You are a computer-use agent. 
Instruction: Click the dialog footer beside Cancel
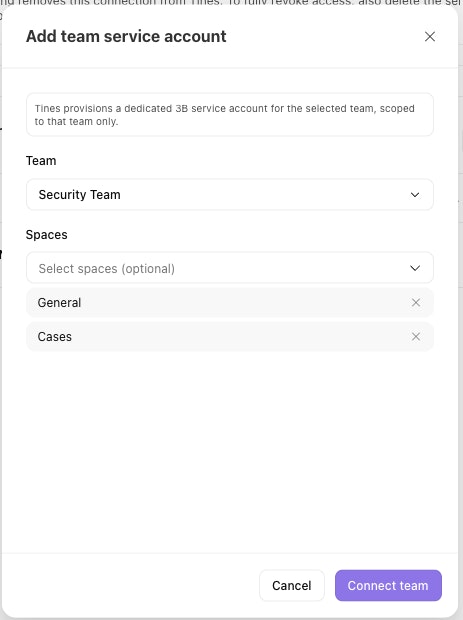tap(130, 586)
